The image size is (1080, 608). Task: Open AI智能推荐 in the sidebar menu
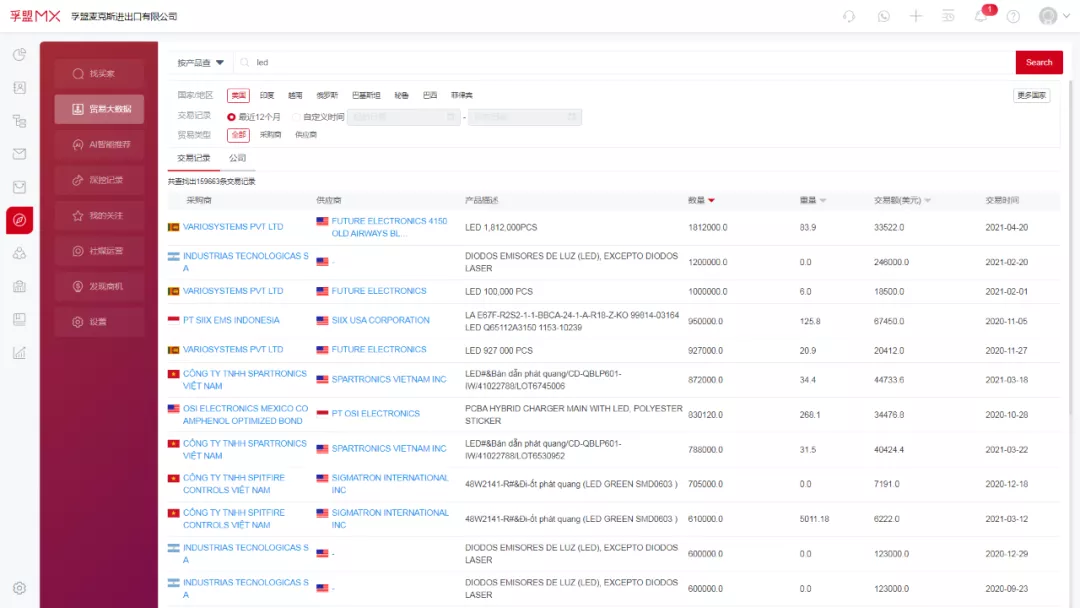click(100, 145)
